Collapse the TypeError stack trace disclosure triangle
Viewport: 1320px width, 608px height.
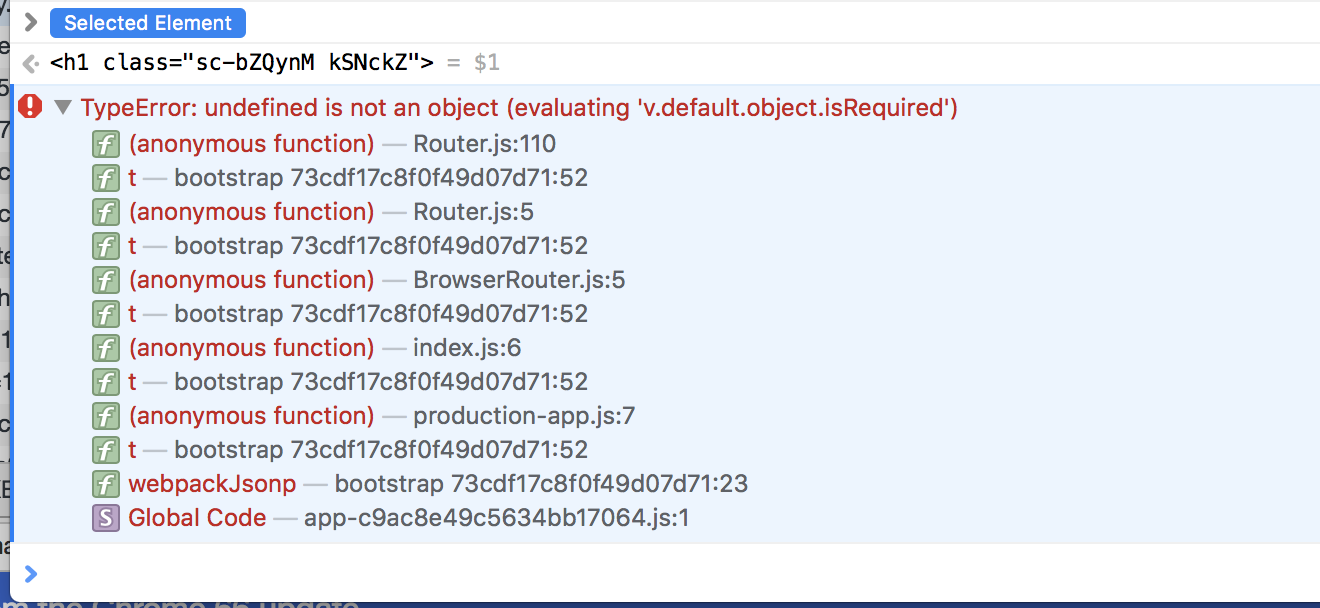point(65,107)
